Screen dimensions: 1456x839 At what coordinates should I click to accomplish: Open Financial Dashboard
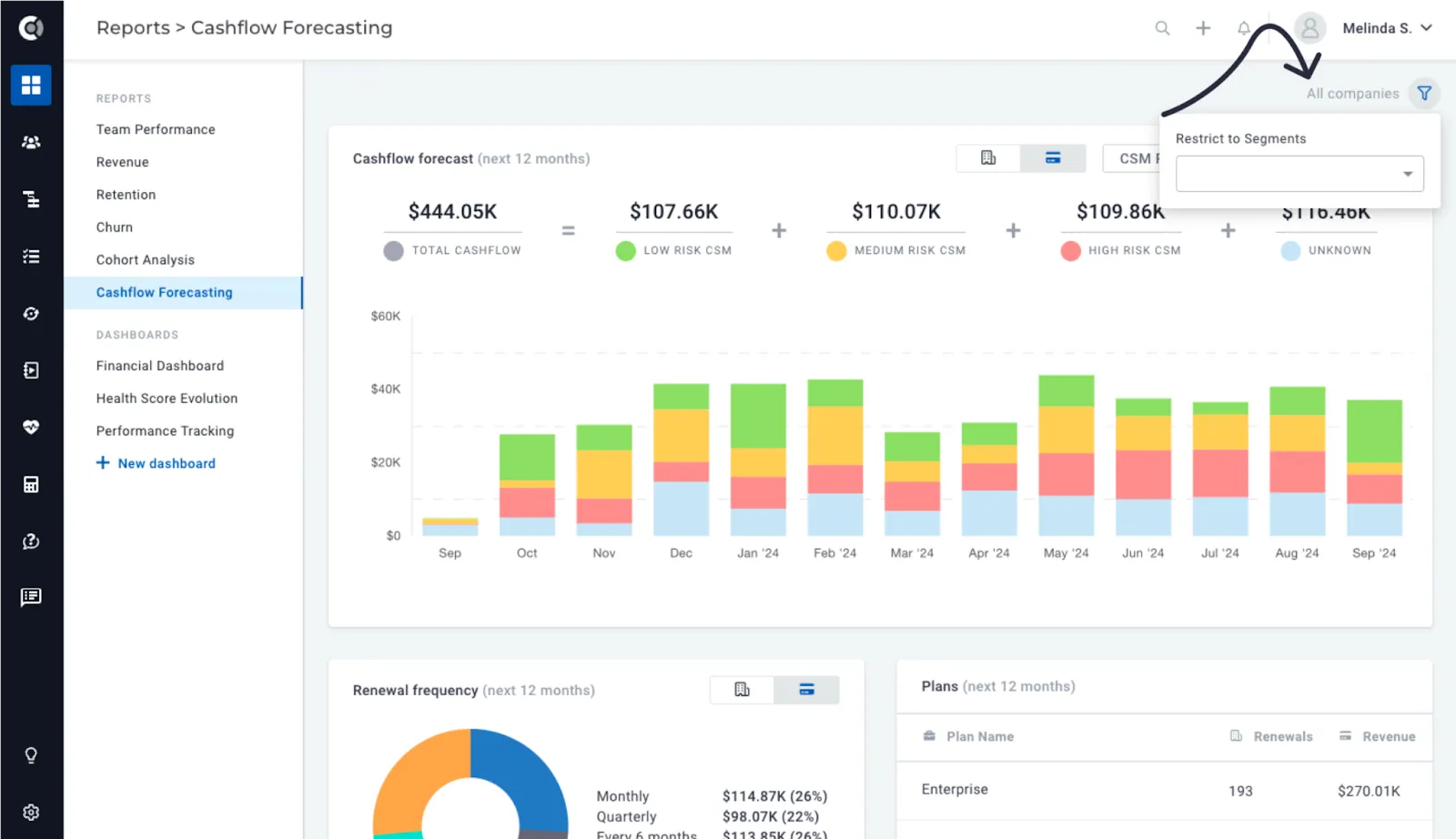[x=160, y=366]
